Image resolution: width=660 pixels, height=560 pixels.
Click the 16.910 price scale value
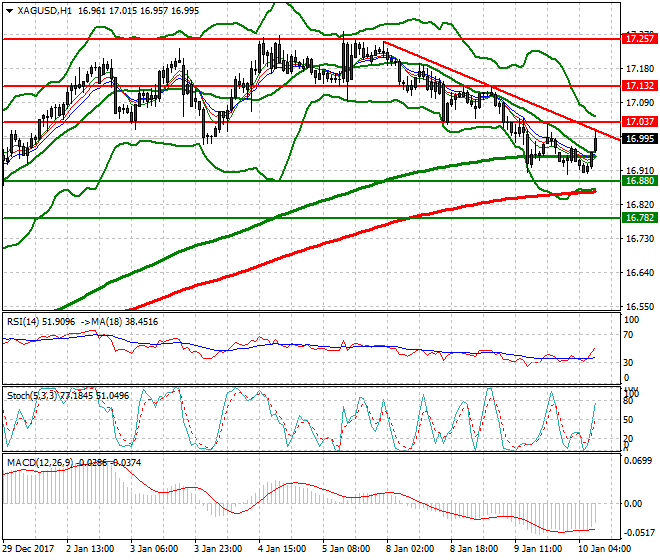coord(640,171)
